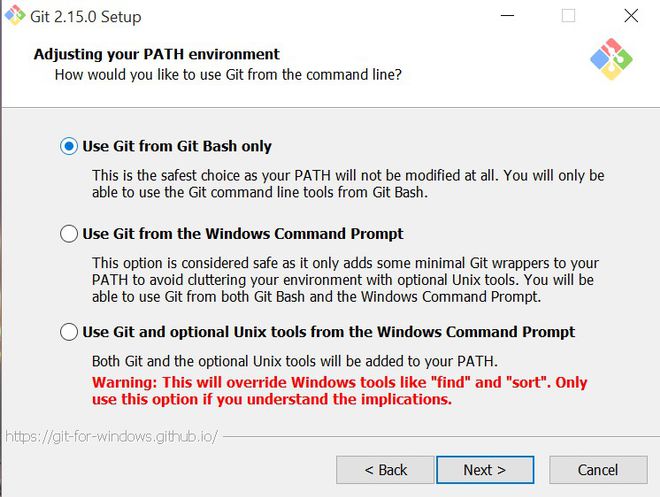
Task: Cancel the Git installation
Action: (598, 470)
